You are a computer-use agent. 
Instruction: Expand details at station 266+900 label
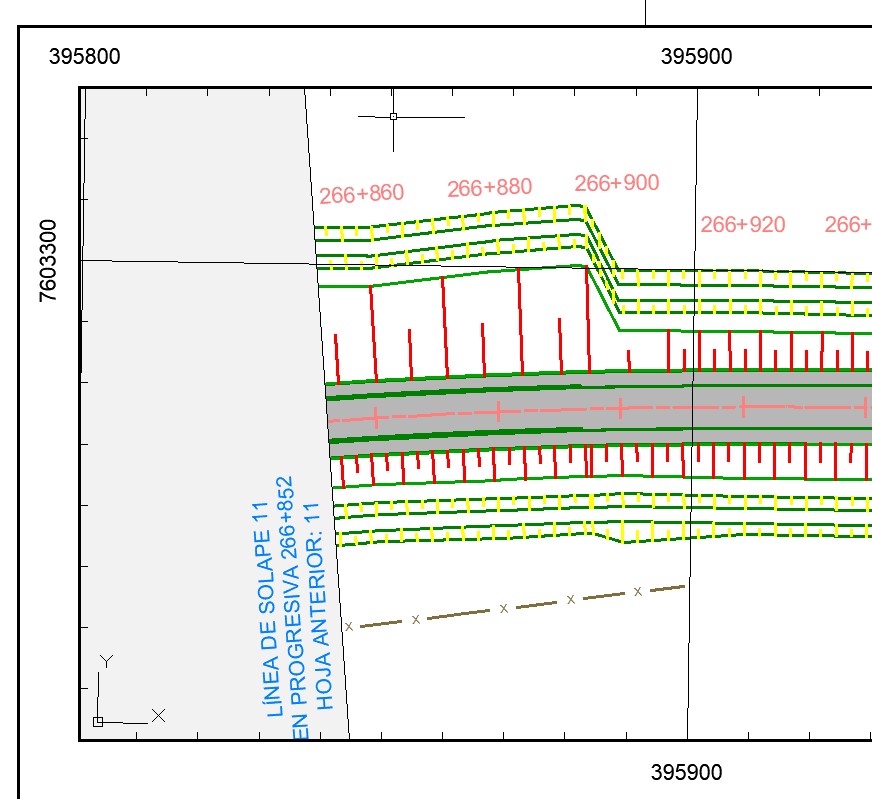[x=617, y=183]
